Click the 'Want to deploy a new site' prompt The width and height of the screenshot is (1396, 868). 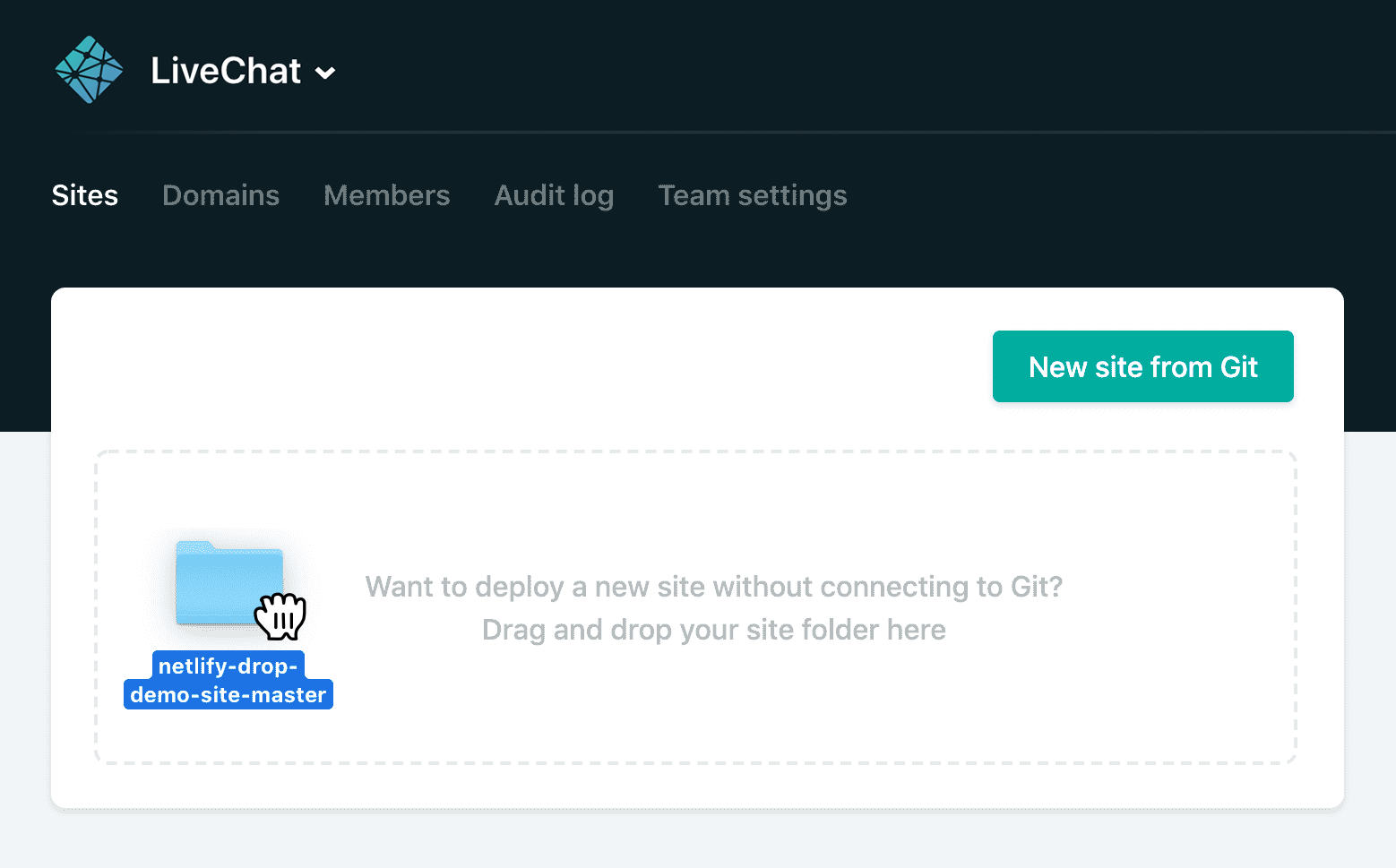pyautogui.click(x=713, y=587)
